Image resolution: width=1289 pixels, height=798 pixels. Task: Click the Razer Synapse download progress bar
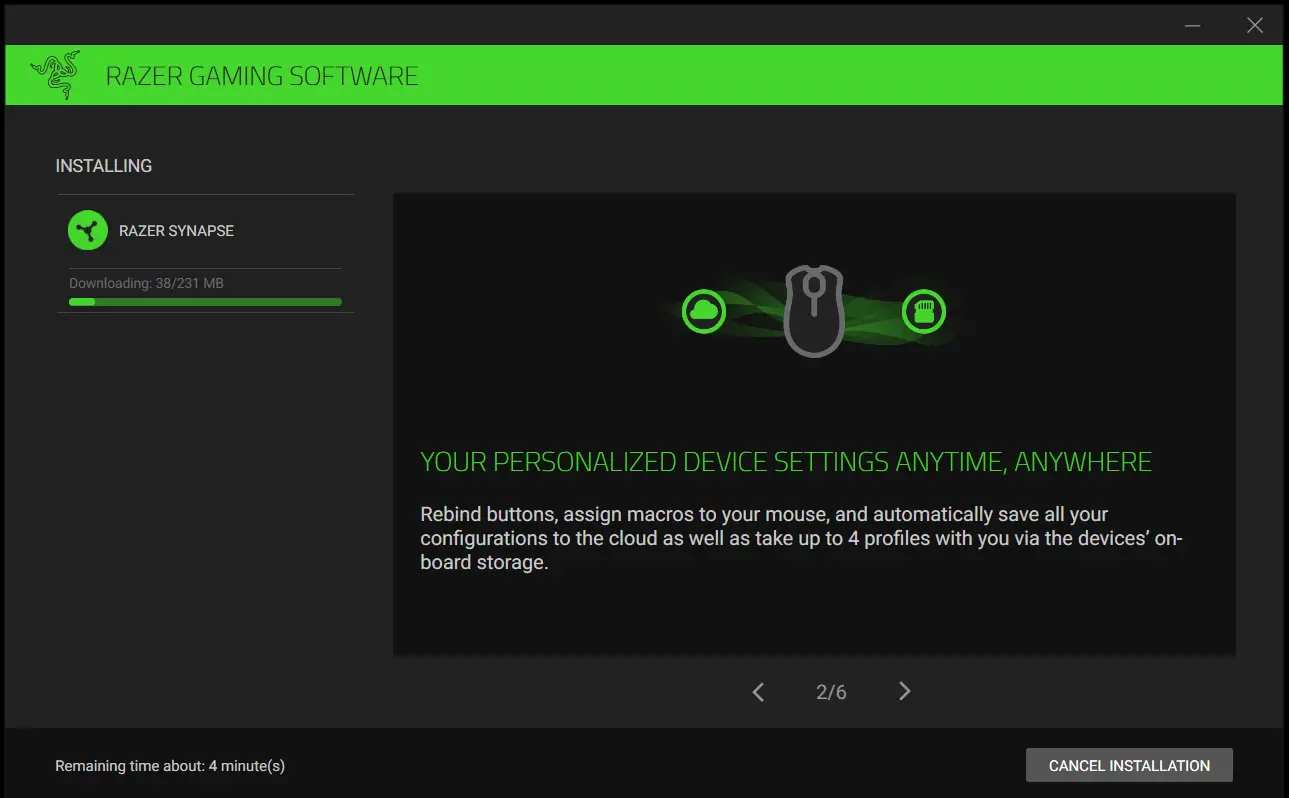(205, 301)
